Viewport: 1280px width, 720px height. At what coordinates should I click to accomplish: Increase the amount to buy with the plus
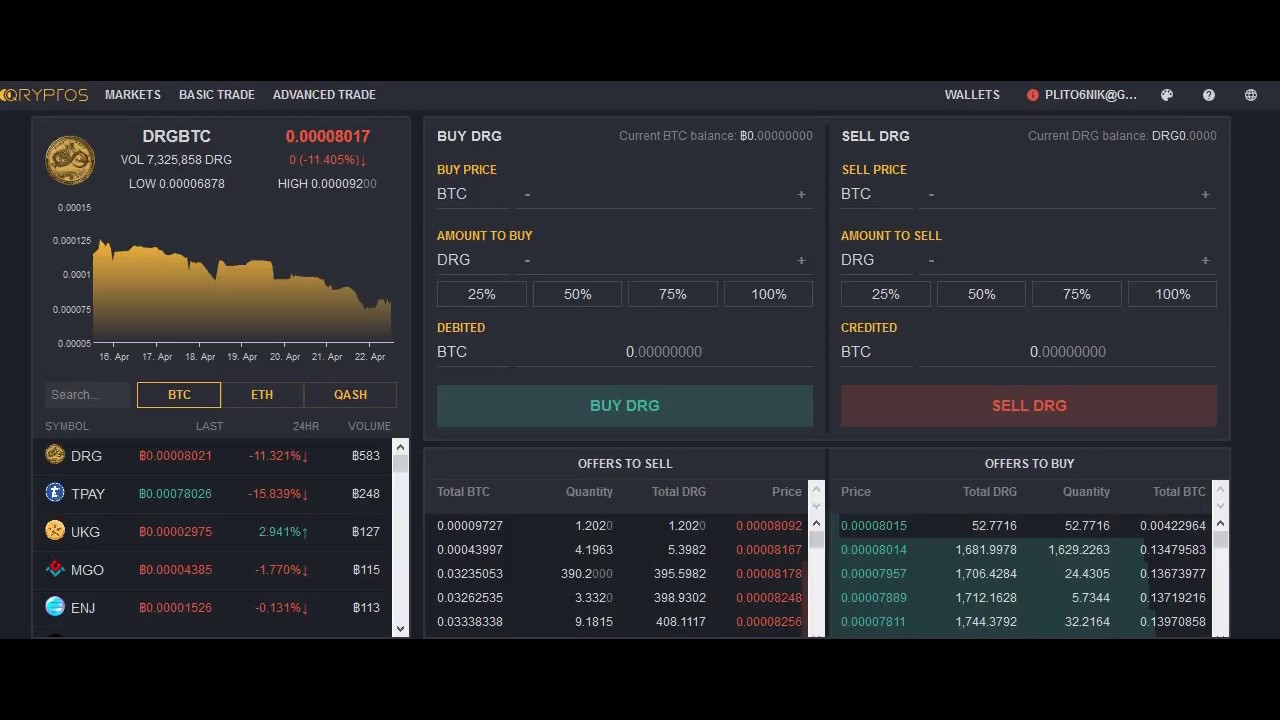click(x=801, y=260)
